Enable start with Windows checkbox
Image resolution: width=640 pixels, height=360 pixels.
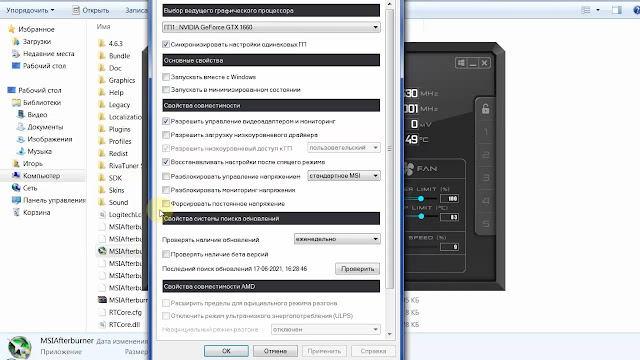pos(166,77)
